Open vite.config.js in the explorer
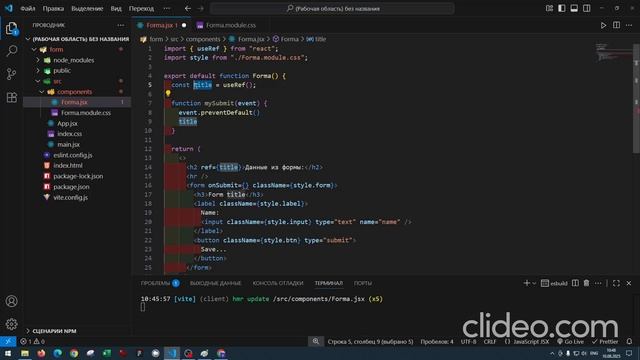This screenshot has height=360, width=640. click(71, 198)
